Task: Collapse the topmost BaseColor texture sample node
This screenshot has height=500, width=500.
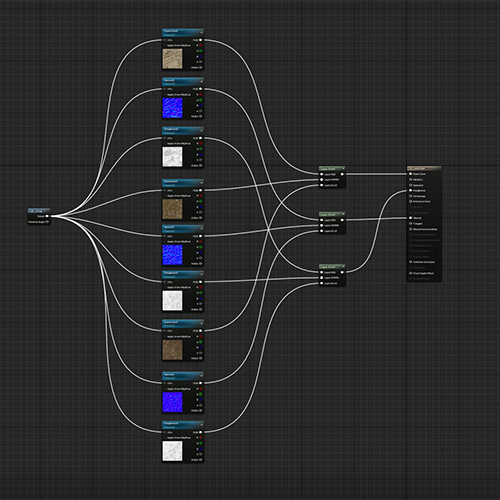Action: coord(201,32)
